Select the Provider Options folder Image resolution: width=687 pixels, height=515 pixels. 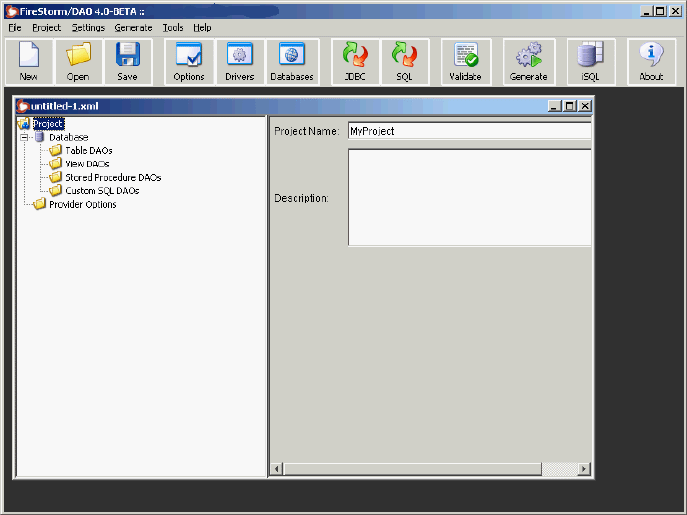pyautogui.click(x=83, y=204)
